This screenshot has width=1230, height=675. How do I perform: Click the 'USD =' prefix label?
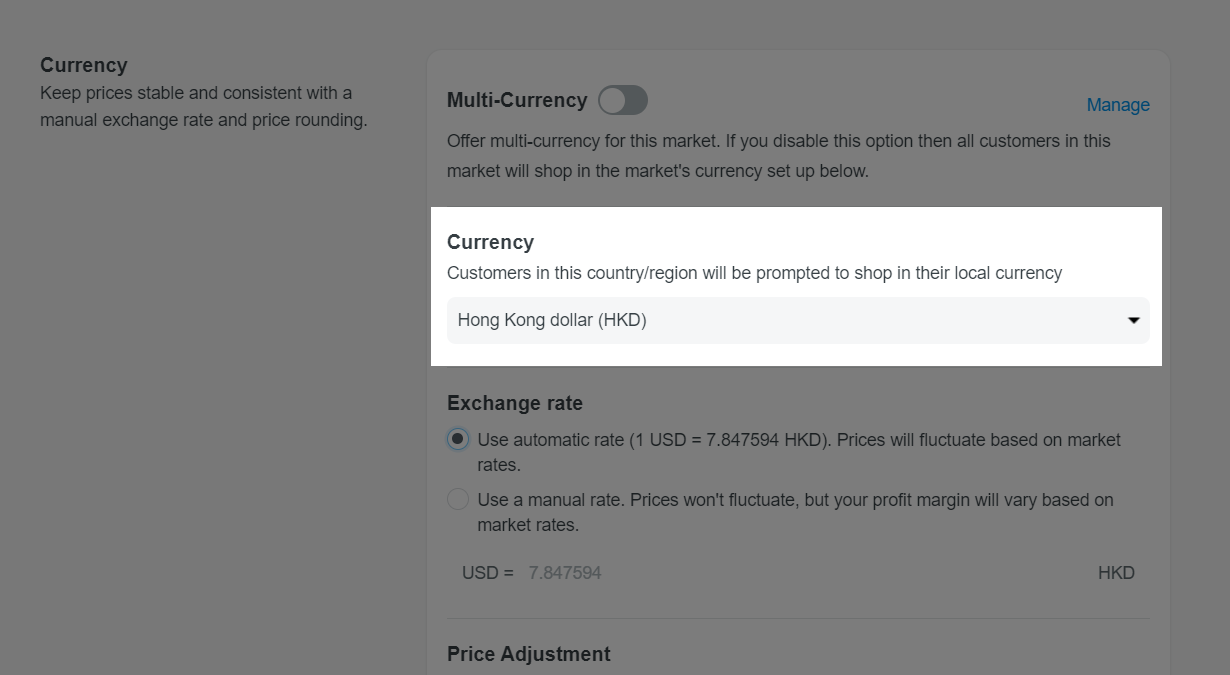(x=487, y=573)
